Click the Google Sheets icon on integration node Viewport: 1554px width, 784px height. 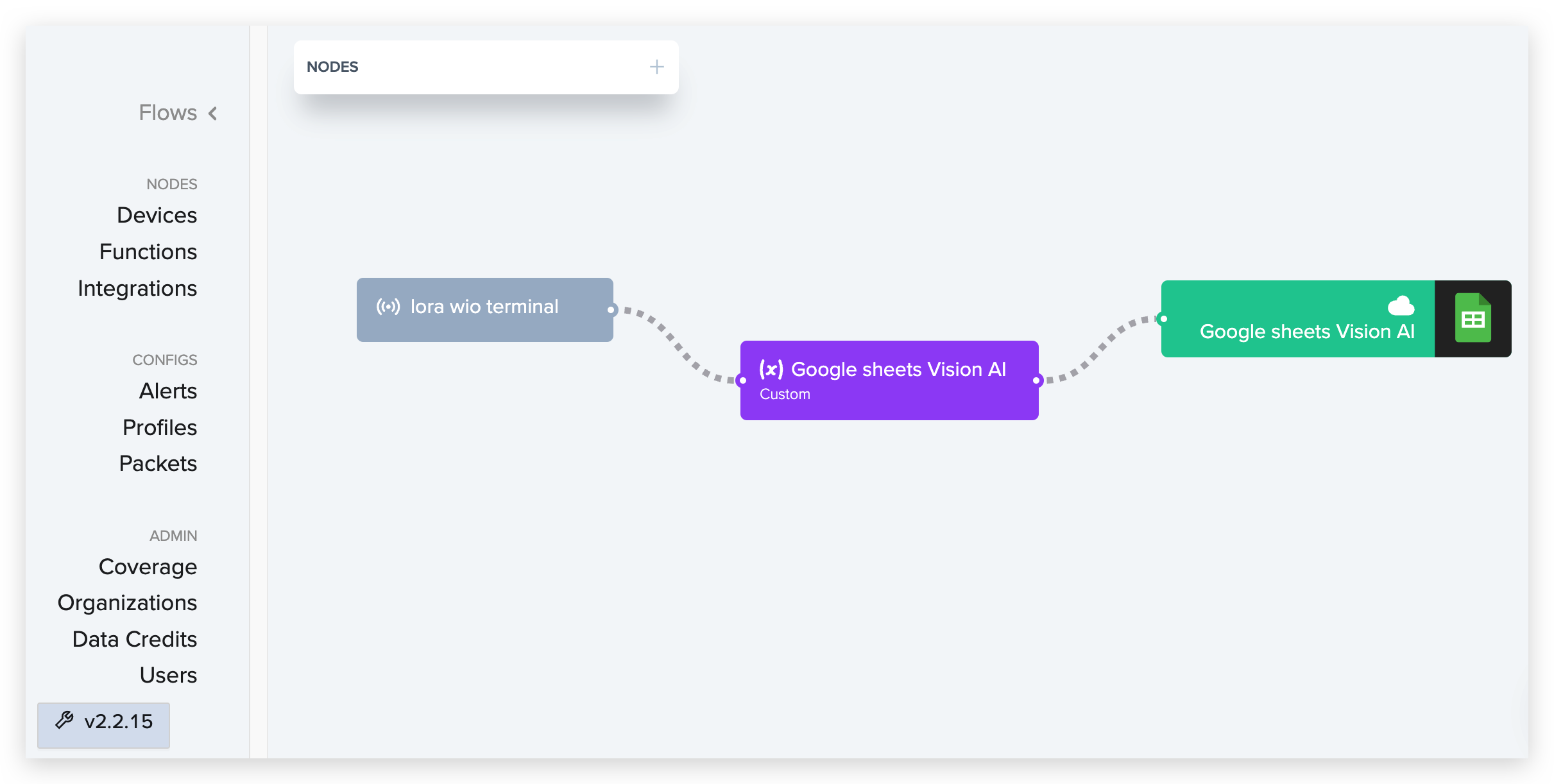click(x=1473, y=318)
